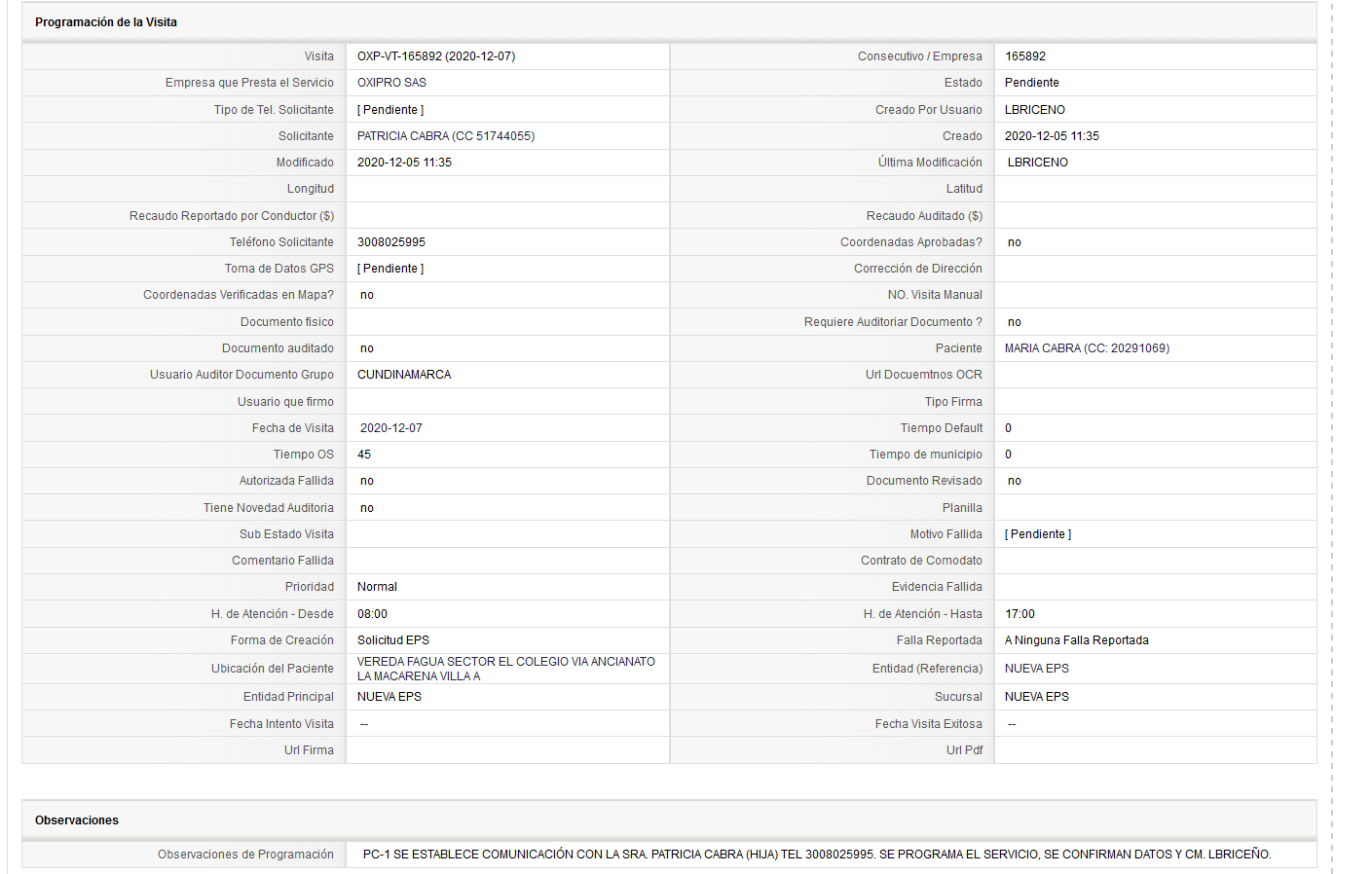Click Prioridad value Normal
The width and height of the screenshot is (1372, 874).
click(377, 587)
